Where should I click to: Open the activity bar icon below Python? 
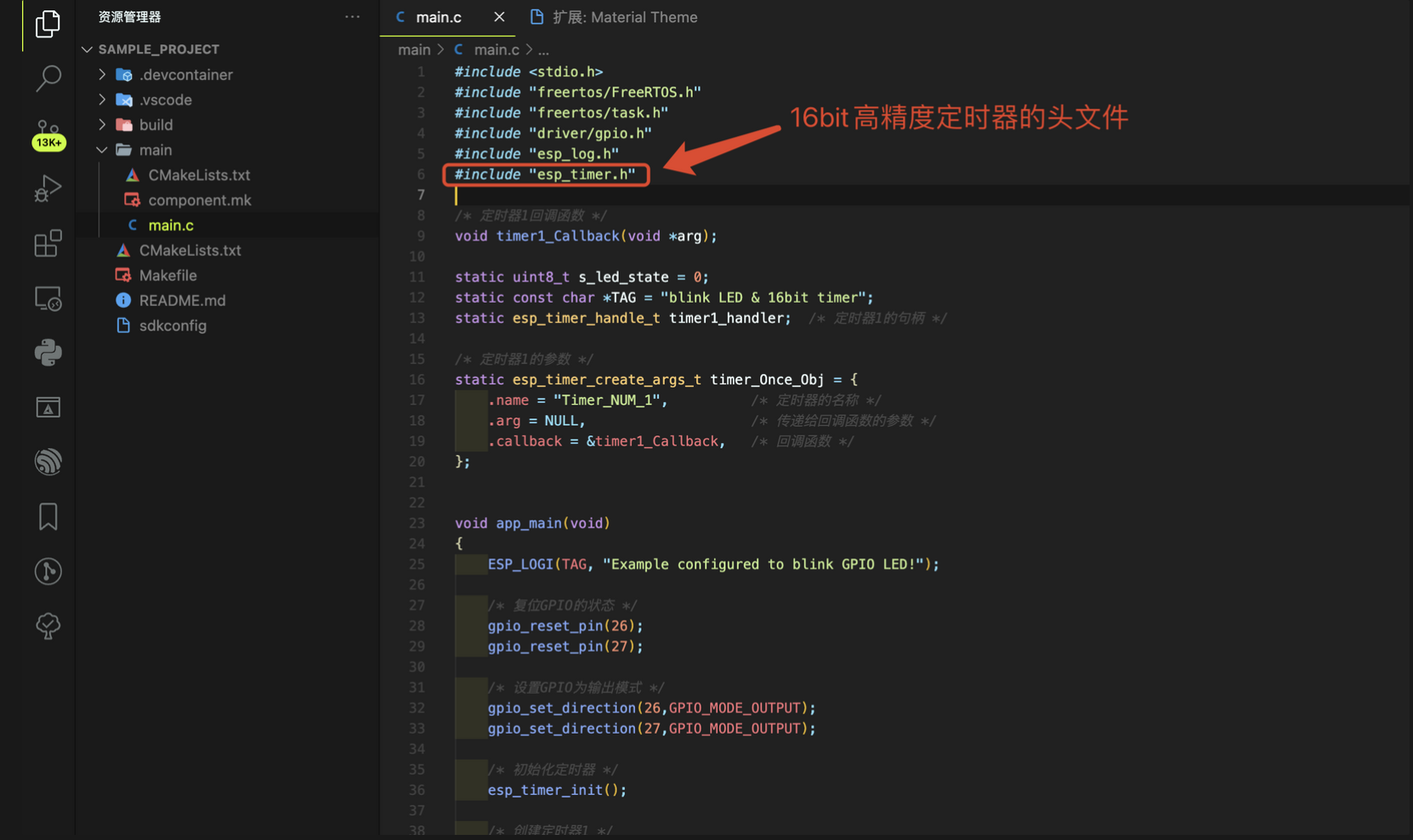pos(48,407)
